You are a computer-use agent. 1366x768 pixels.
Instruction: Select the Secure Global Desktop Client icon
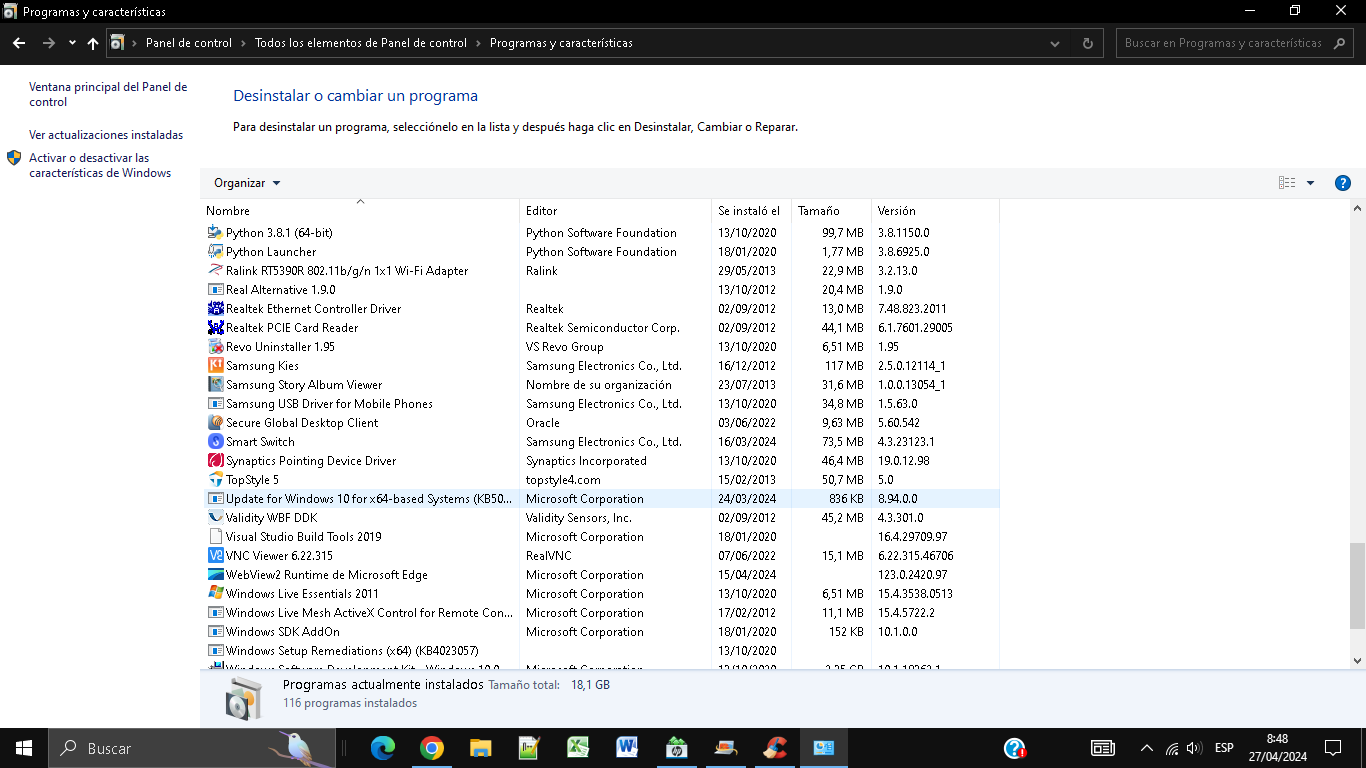point(215,423)
